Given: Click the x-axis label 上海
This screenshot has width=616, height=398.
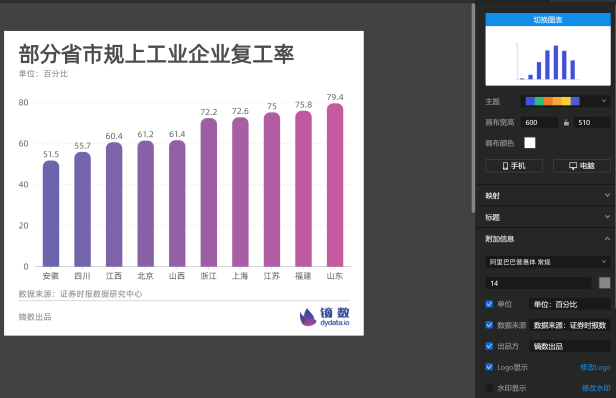Looking at the screenshot, I should point(240,276).
